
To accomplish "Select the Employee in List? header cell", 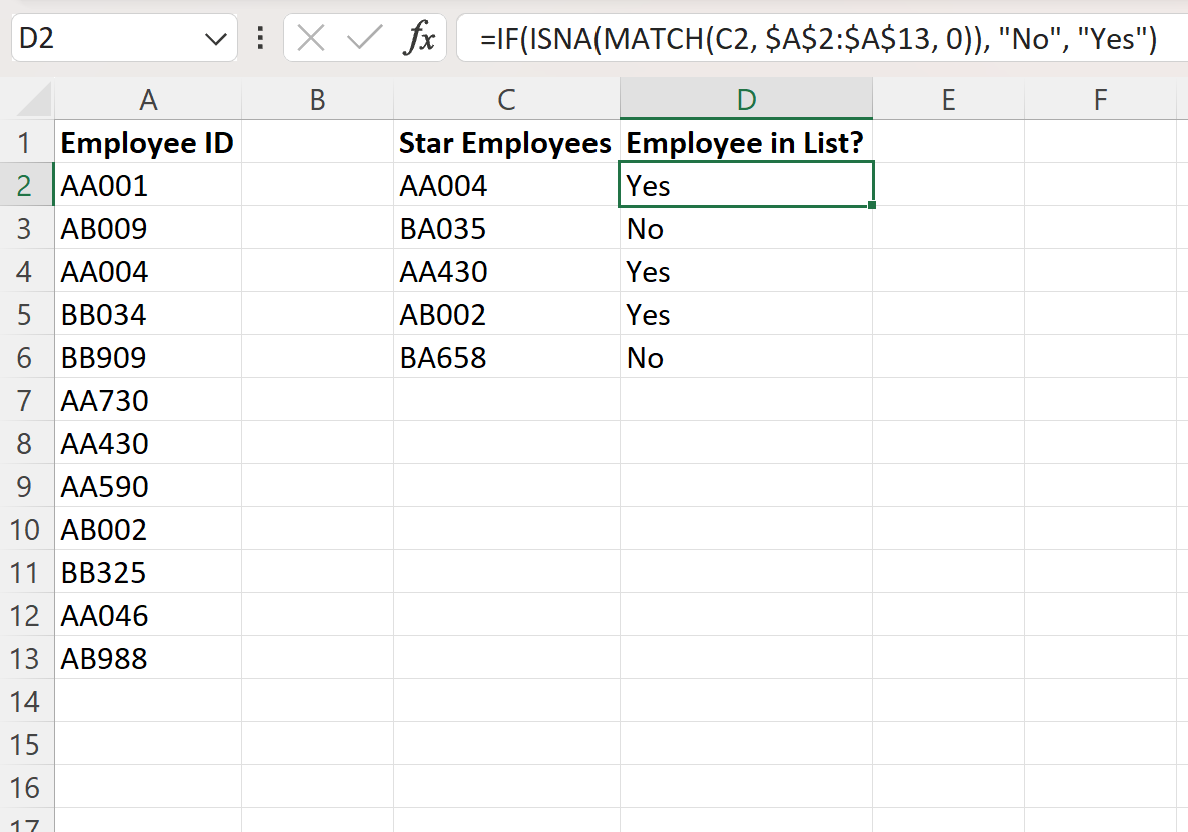I will [746, 142].
